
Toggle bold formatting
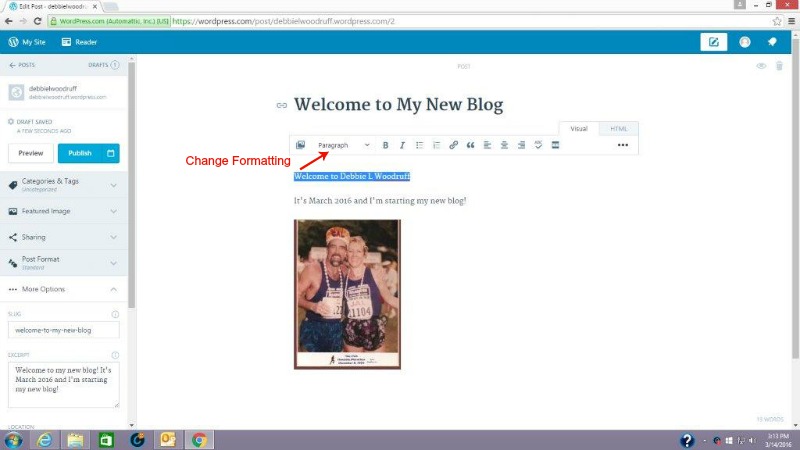pyautogui.click(x=385, y=145)
